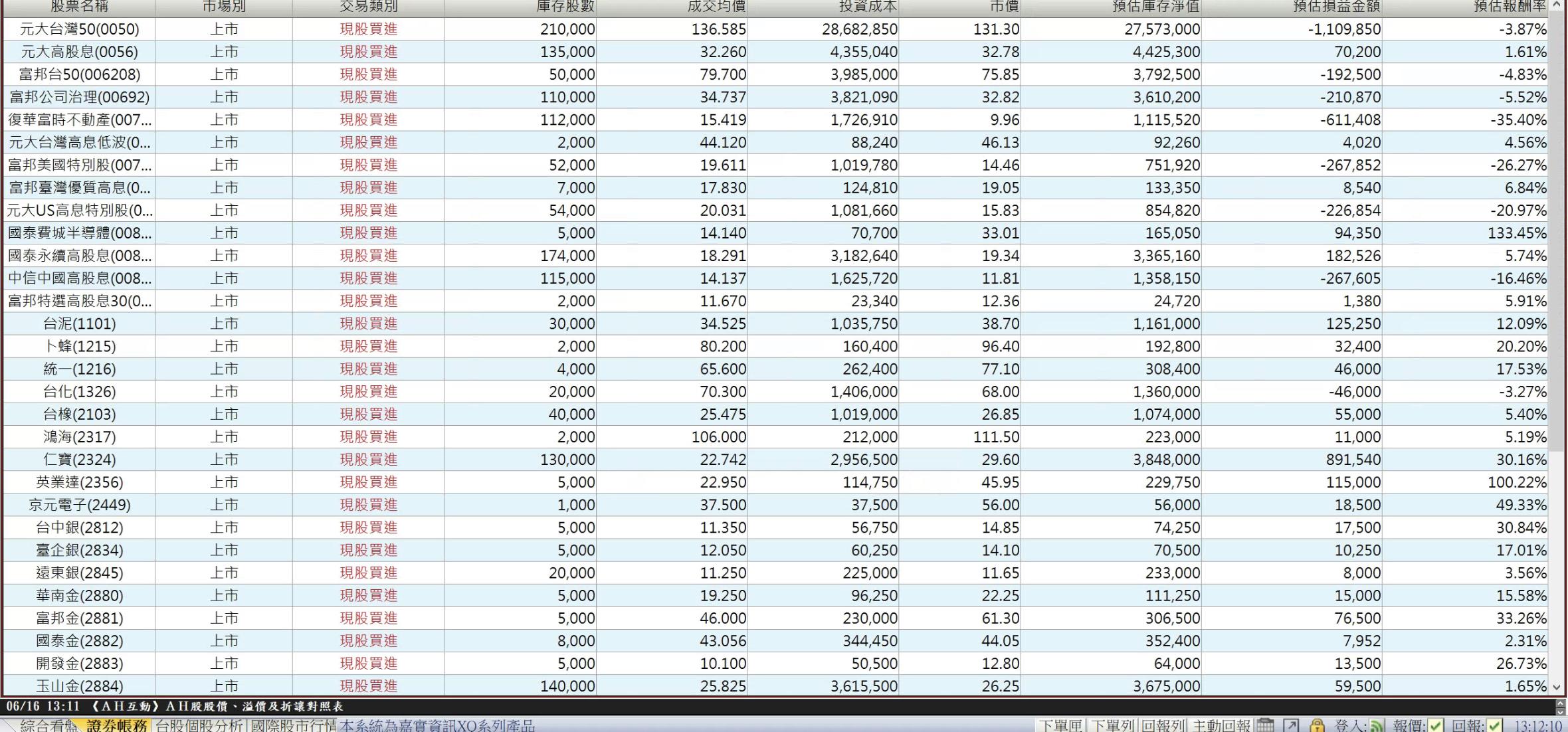Select the 英業達(2356) row
This screenshot has width=1568, height=732.
click(x=776, y=482)
